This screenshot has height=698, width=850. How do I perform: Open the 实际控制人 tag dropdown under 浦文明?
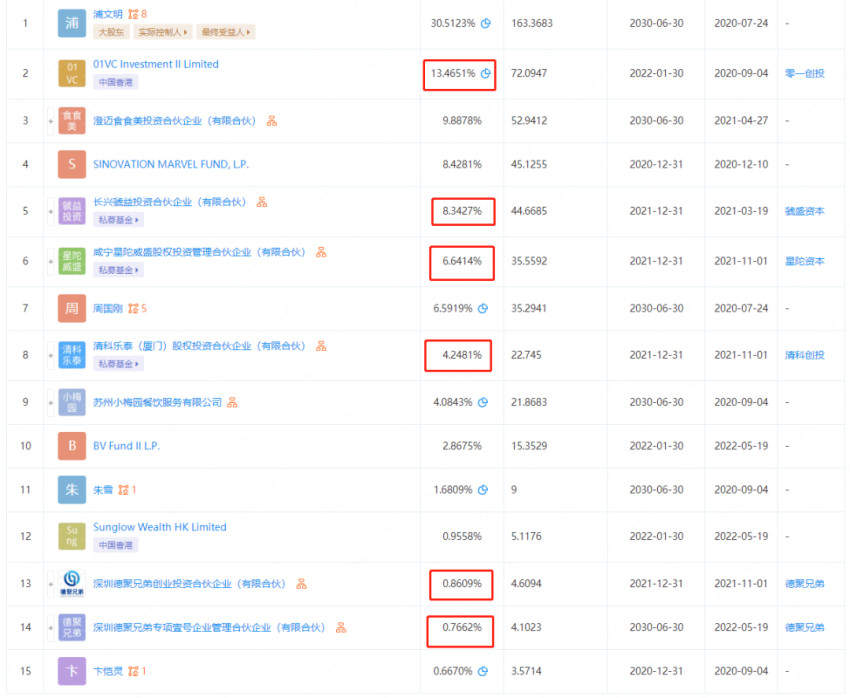162,32
